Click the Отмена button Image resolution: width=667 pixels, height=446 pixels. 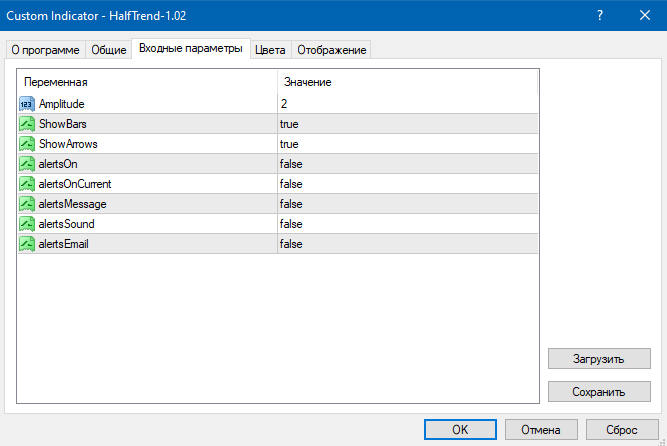(x=541, y=429)
